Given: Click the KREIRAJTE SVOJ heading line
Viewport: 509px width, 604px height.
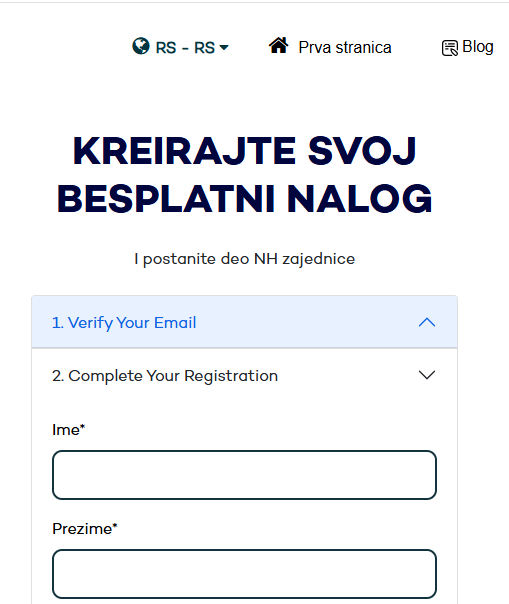Looking at the screenshot, I should pyautogui.click(x=245, y=151).
